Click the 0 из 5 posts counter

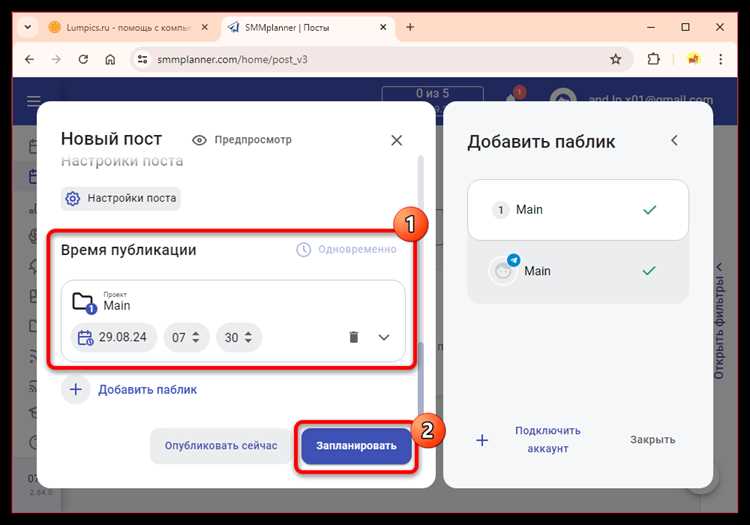(432, 95)
